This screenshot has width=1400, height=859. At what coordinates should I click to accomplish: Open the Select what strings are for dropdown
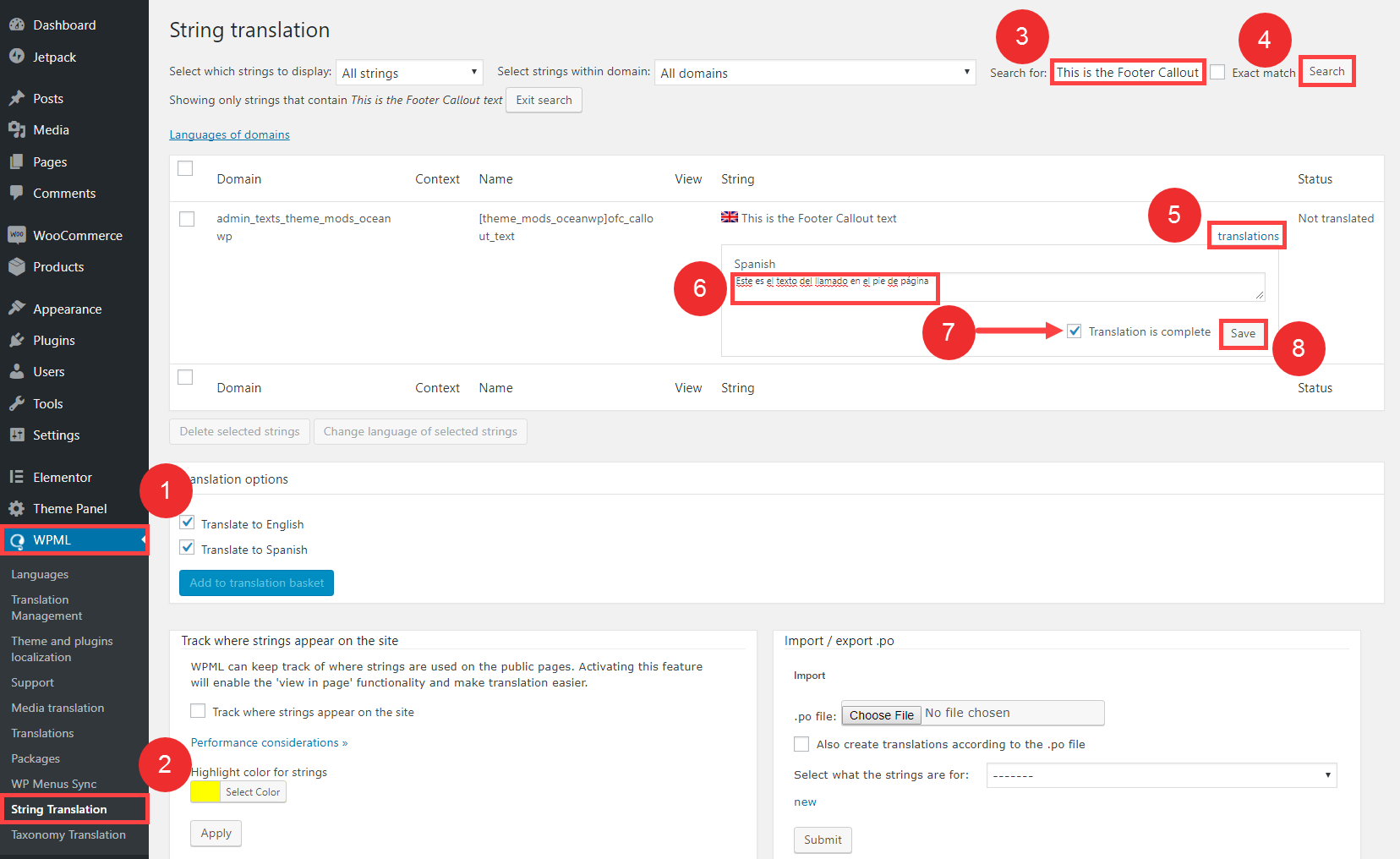[x=1162, y=775]
